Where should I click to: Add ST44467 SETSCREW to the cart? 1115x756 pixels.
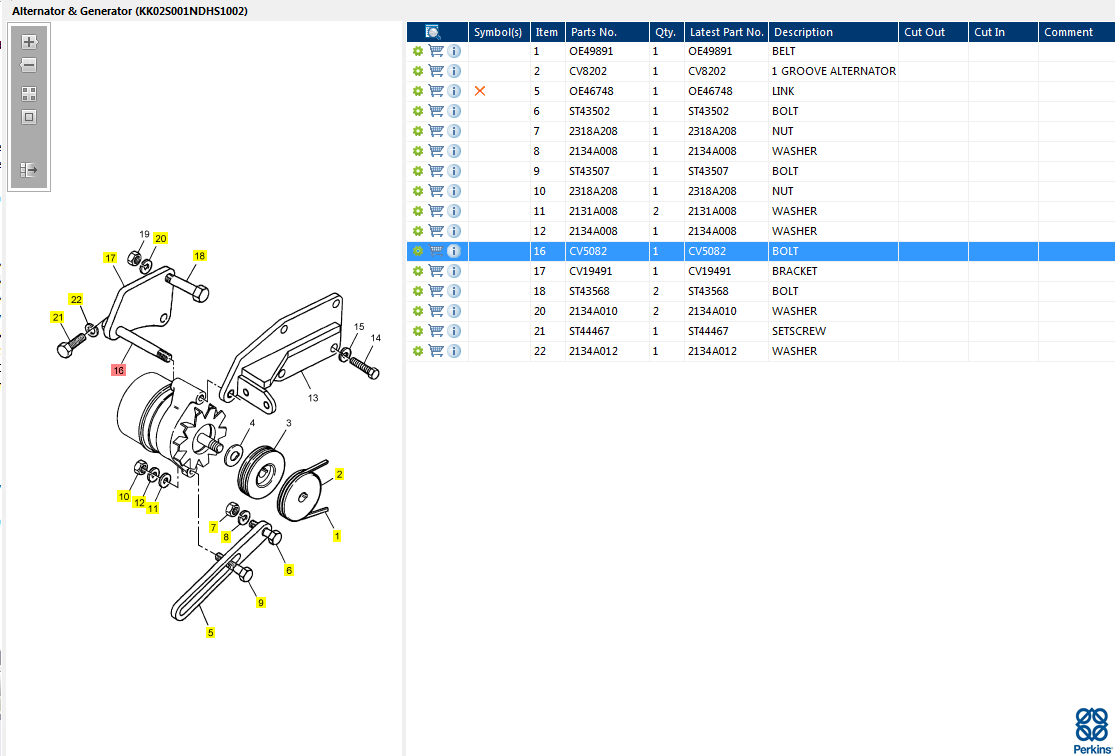coord(436,331)
